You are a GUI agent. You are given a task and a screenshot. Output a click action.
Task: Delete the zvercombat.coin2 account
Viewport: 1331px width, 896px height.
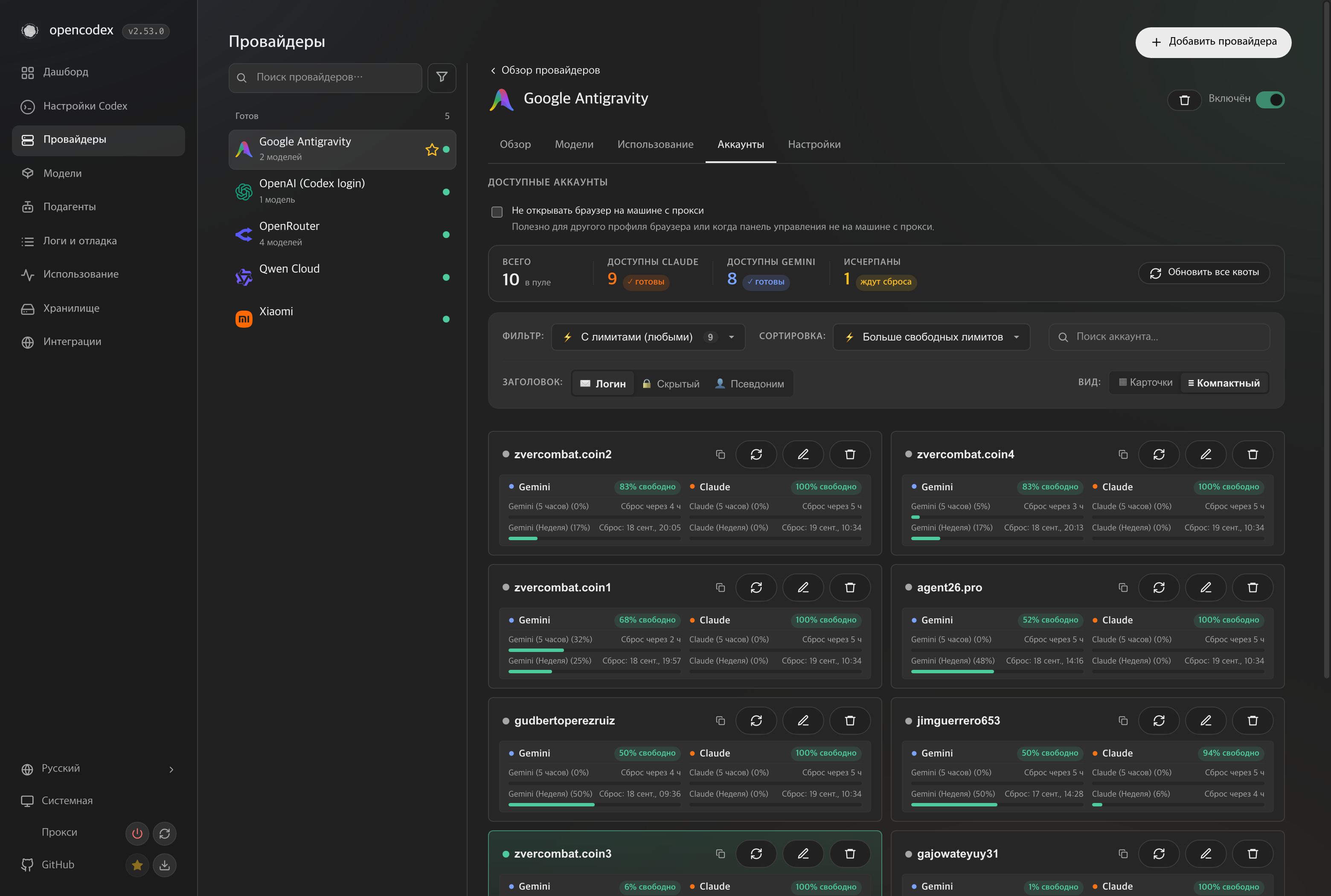coord(850,454)
